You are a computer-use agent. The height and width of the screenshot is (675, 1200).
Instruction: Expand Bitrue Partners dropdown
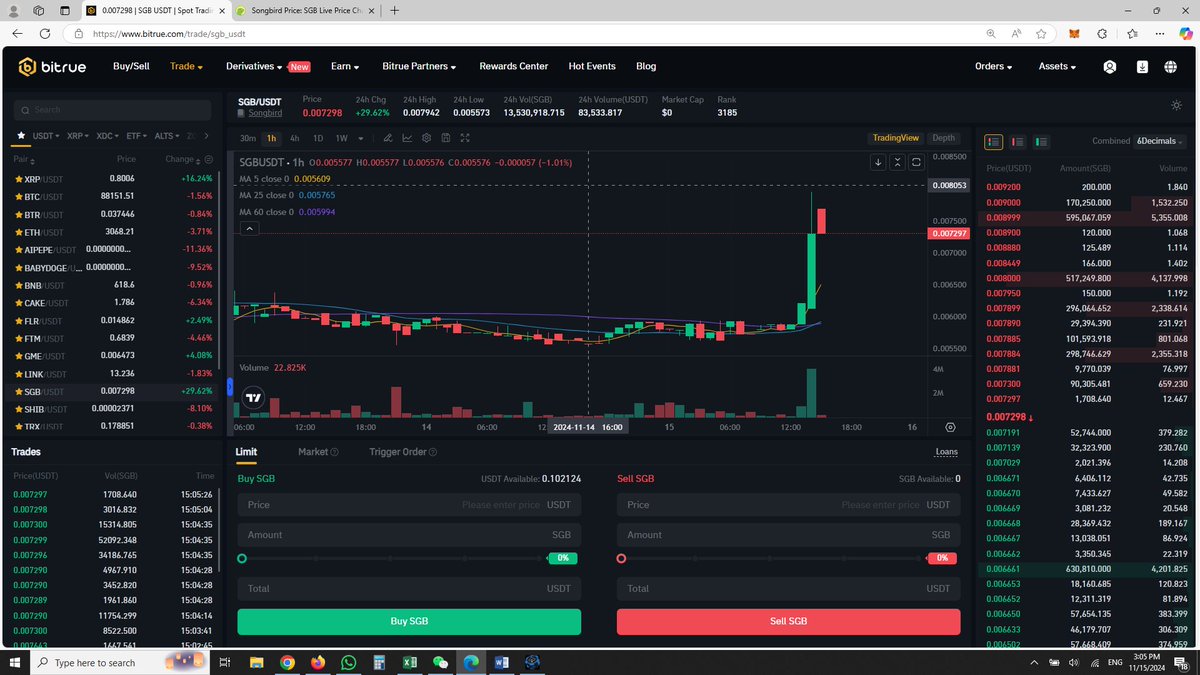(x=419, y=66)
